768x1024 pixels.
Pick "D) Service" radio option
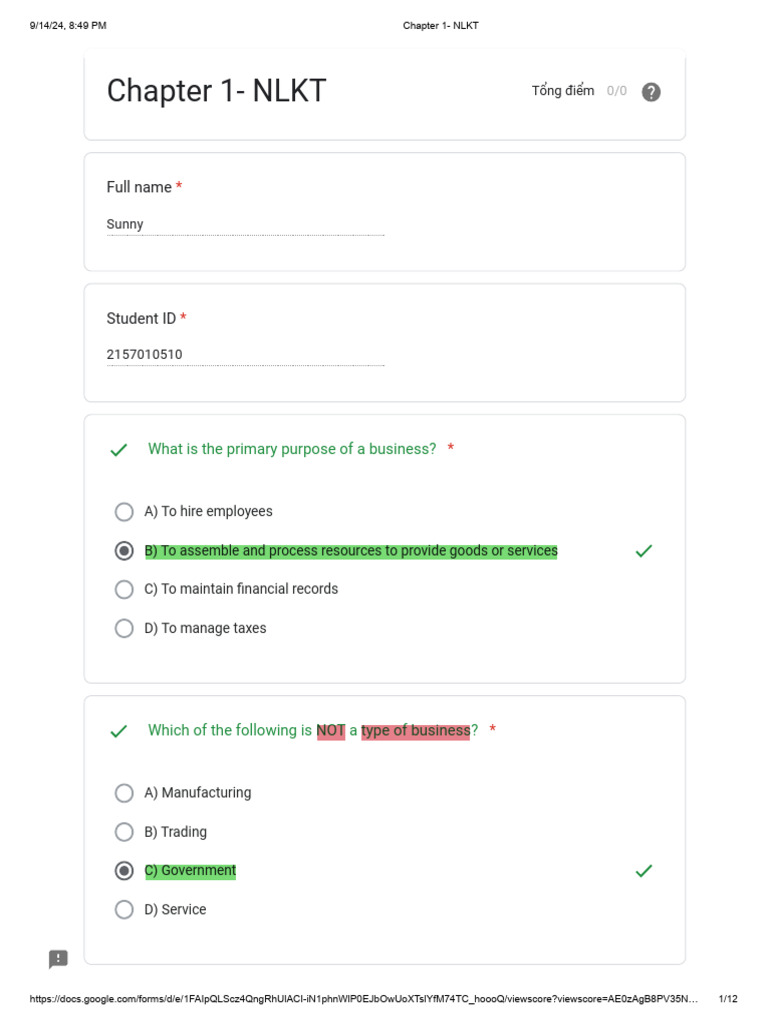(124, 910)
